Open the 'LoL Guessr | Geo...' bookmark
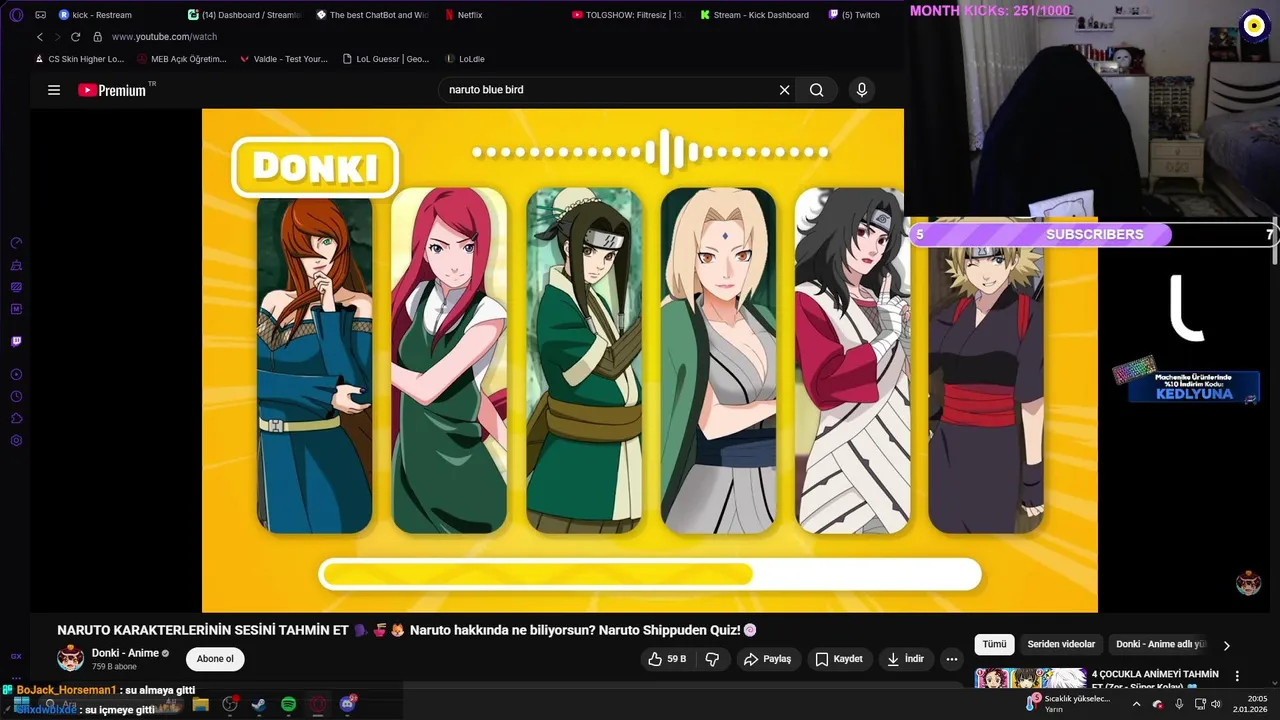 tap(386, 59)
